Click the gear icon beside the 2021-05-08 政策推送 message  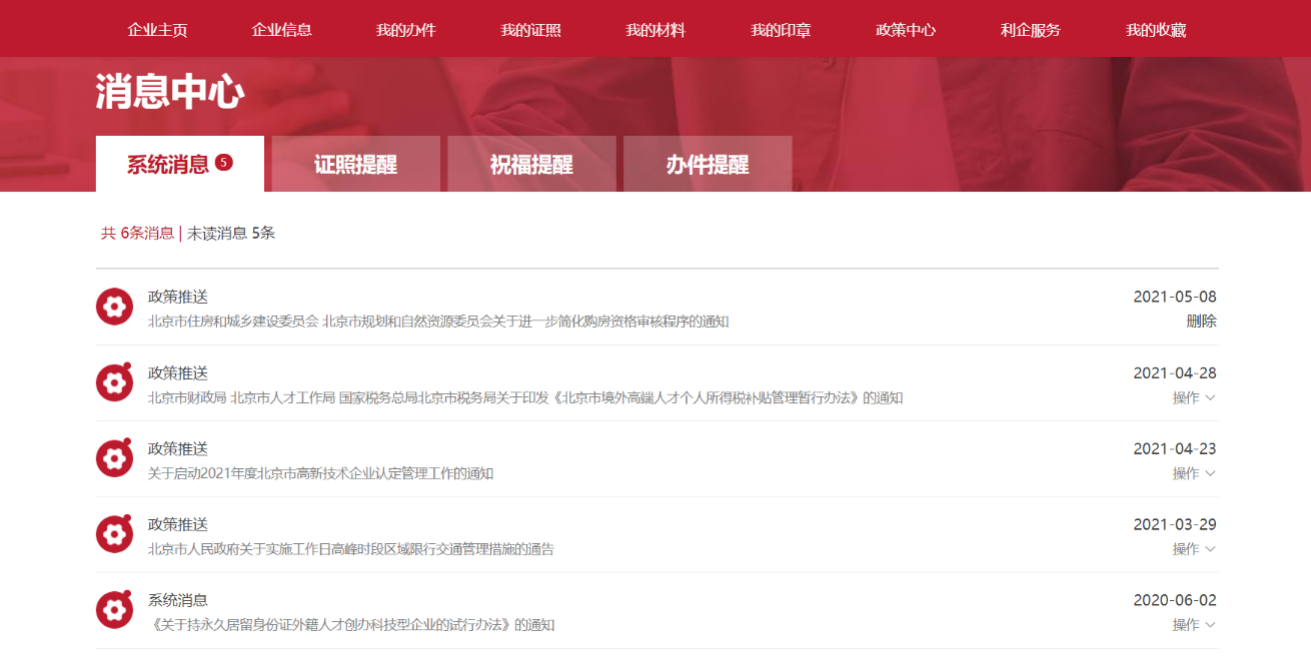click(115, 306)
